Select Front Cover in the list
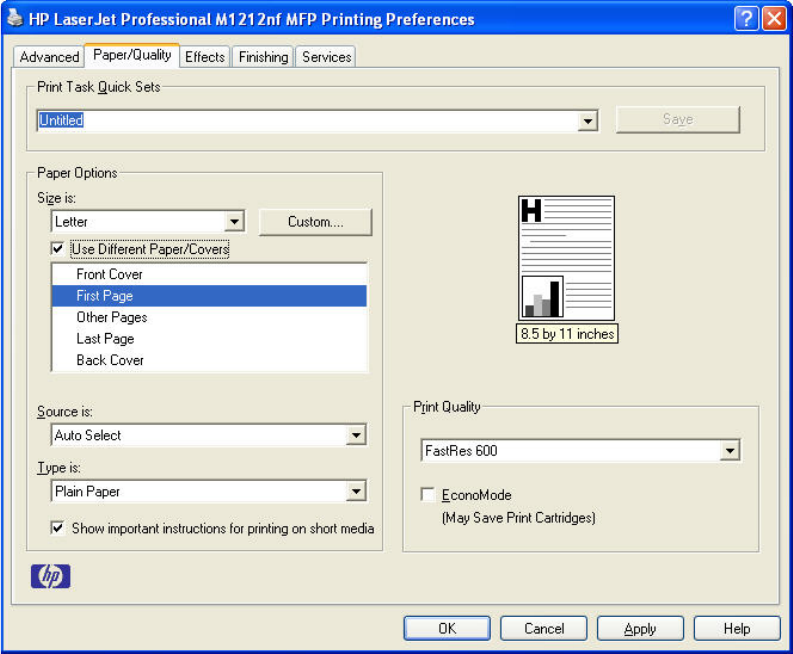Viewport: 793px width, 654px height. click(110, 274)
